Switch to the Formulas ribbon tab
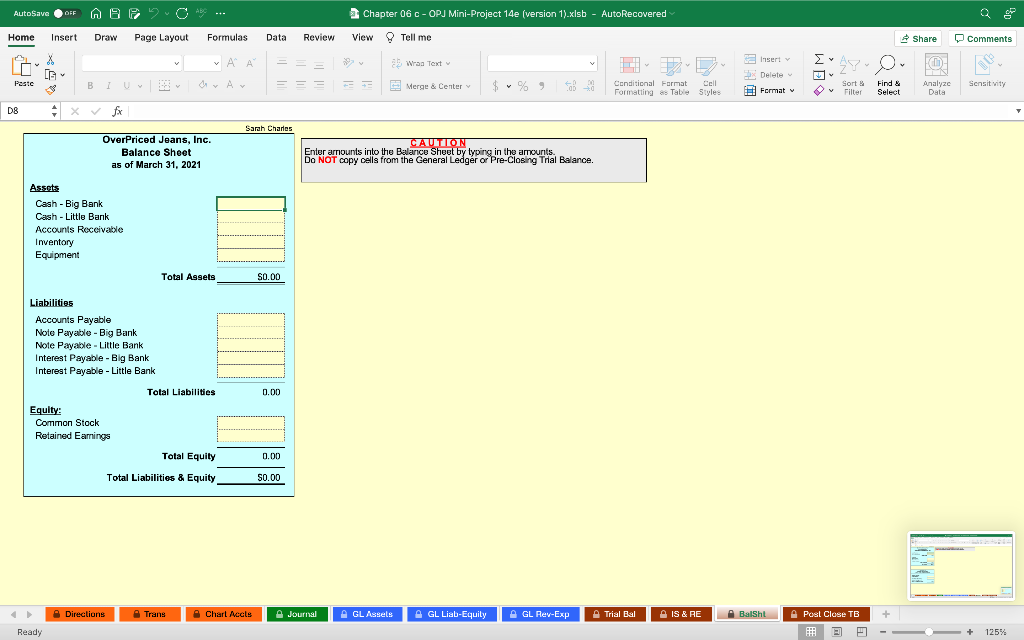The height and width of the screenshot is (640, 1024). (227, 36)
